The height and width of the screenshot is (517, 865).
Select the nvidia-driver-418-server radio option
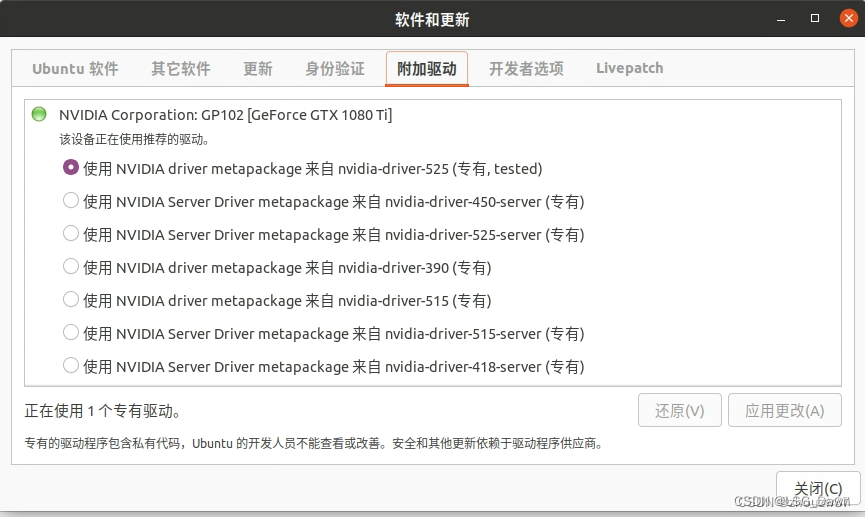(x=71, y=365)
